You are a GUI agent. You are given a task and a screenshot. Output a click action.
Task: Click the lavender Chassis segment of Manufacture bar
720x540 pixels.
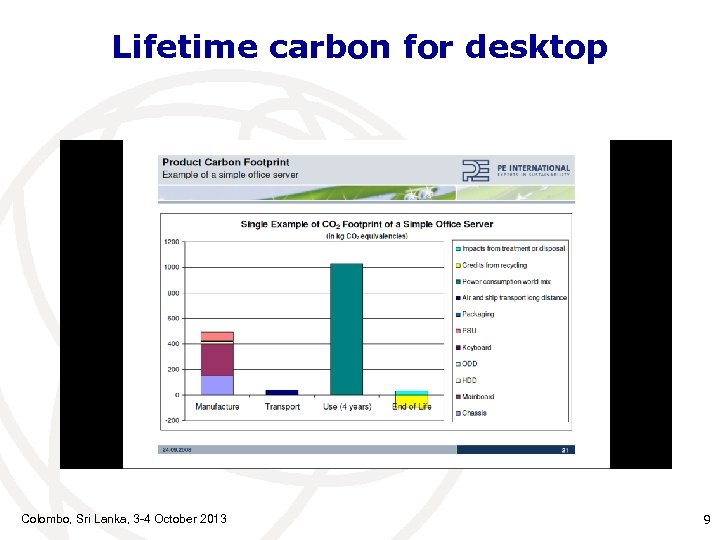pos(217,385)
